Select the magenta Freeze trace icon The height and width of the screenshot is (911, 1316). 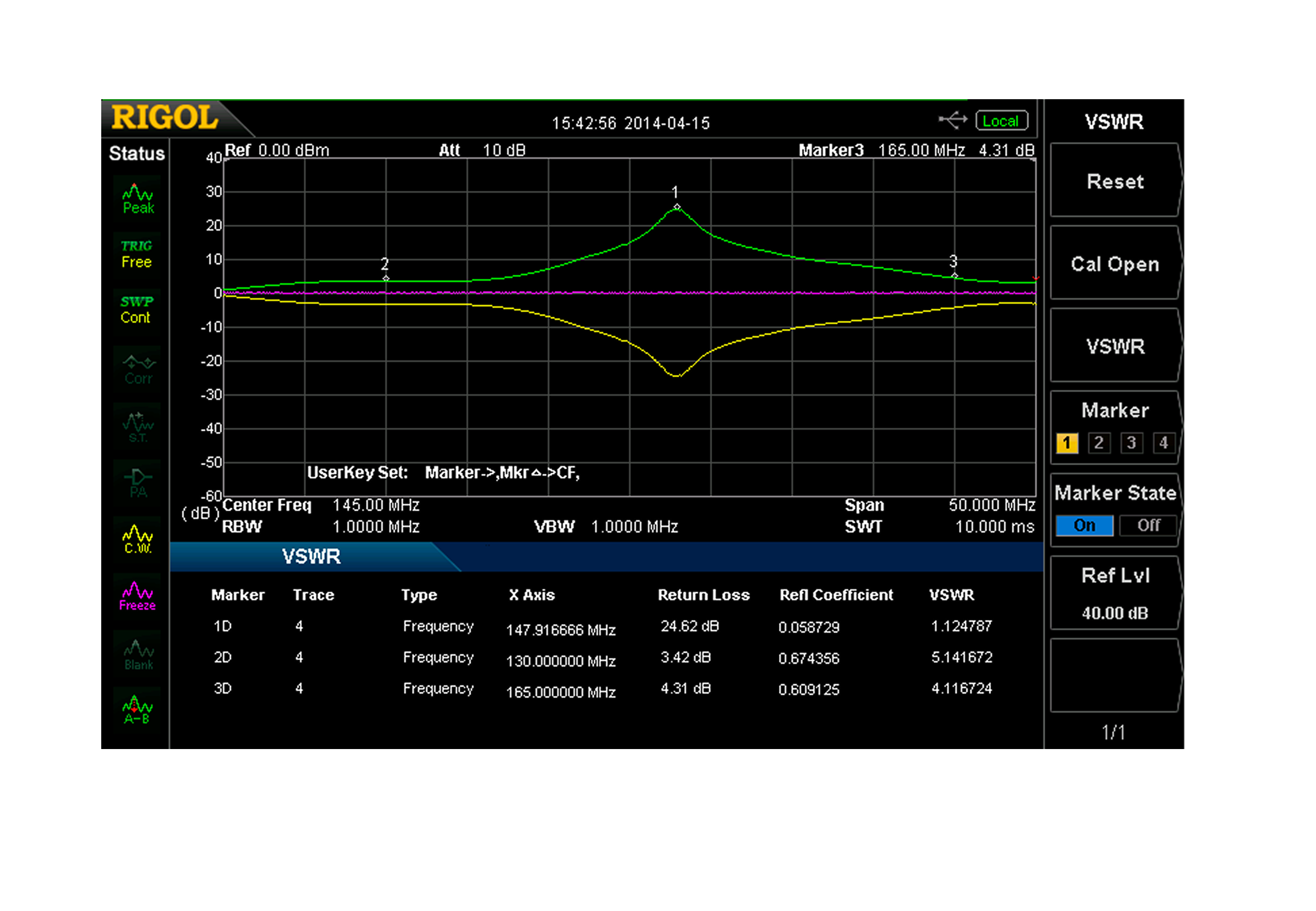coord(137,597)
